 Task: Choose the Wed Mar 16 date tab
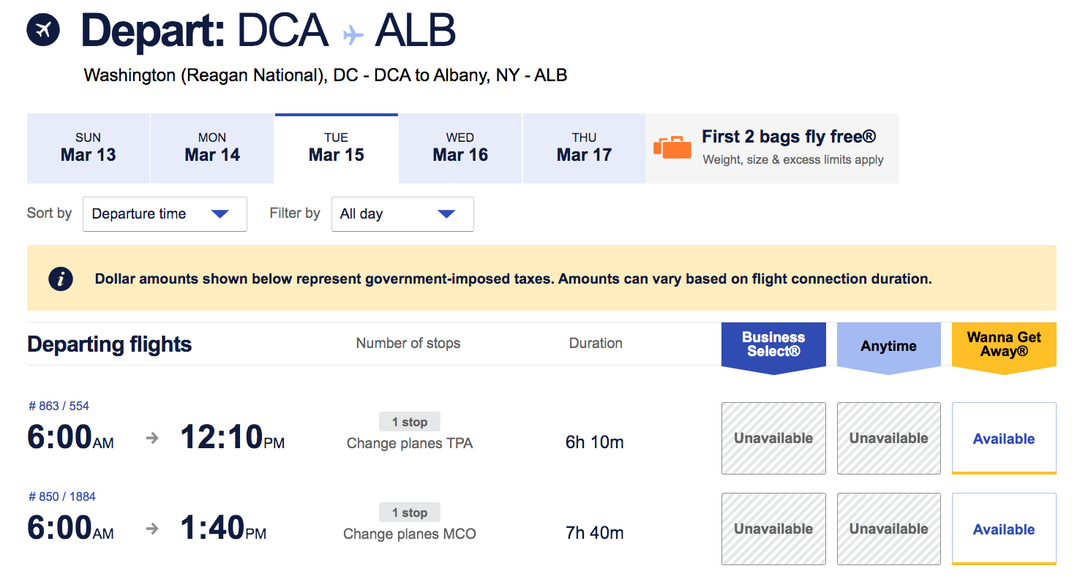click(460, 148)
